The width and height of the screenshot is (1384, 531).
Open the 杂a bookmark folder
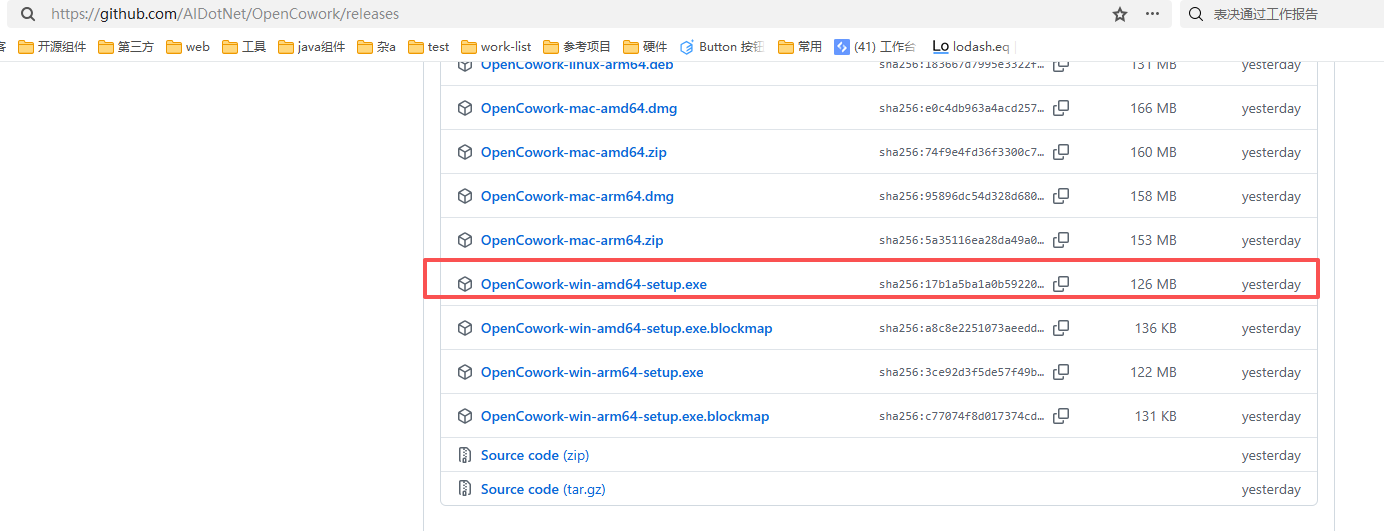tap(377, 47)
